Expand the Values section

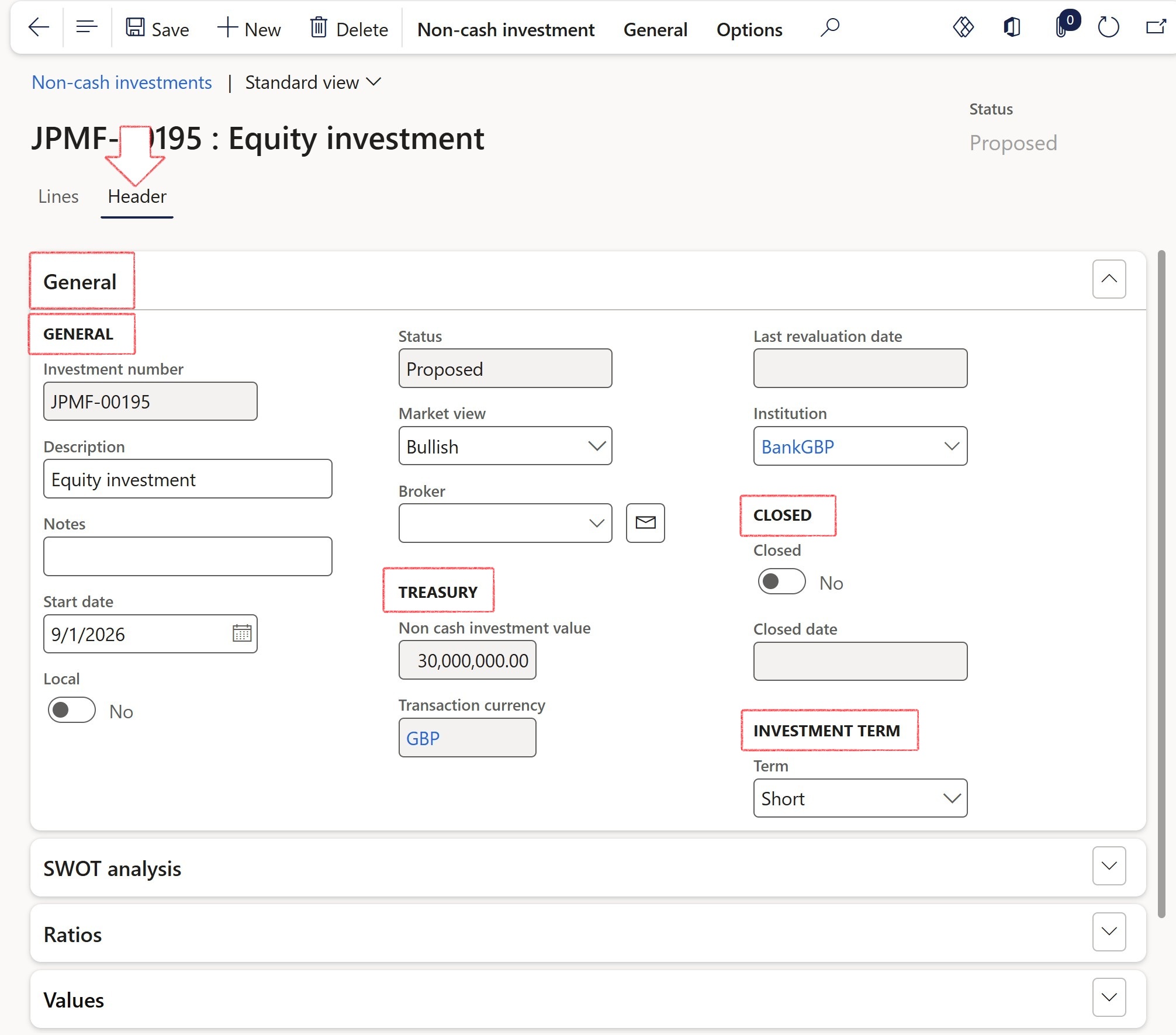click(x=1109, y=997)
